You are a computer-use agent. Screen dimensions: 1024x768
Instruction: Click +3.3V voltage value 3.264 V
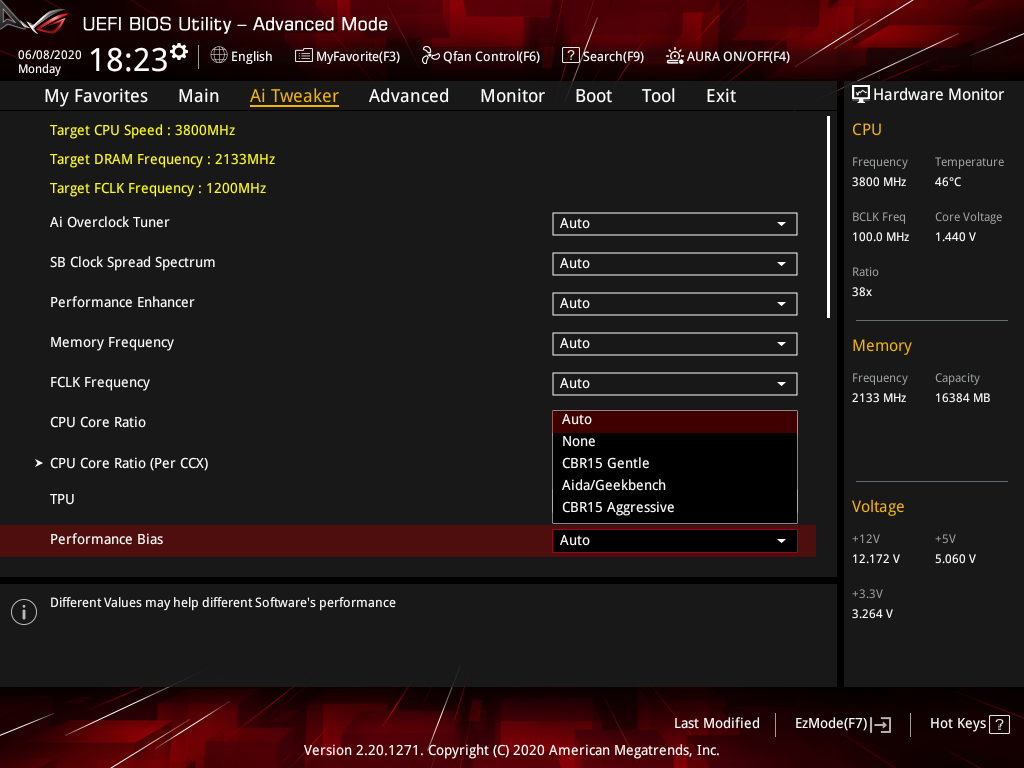click(872, 614)
